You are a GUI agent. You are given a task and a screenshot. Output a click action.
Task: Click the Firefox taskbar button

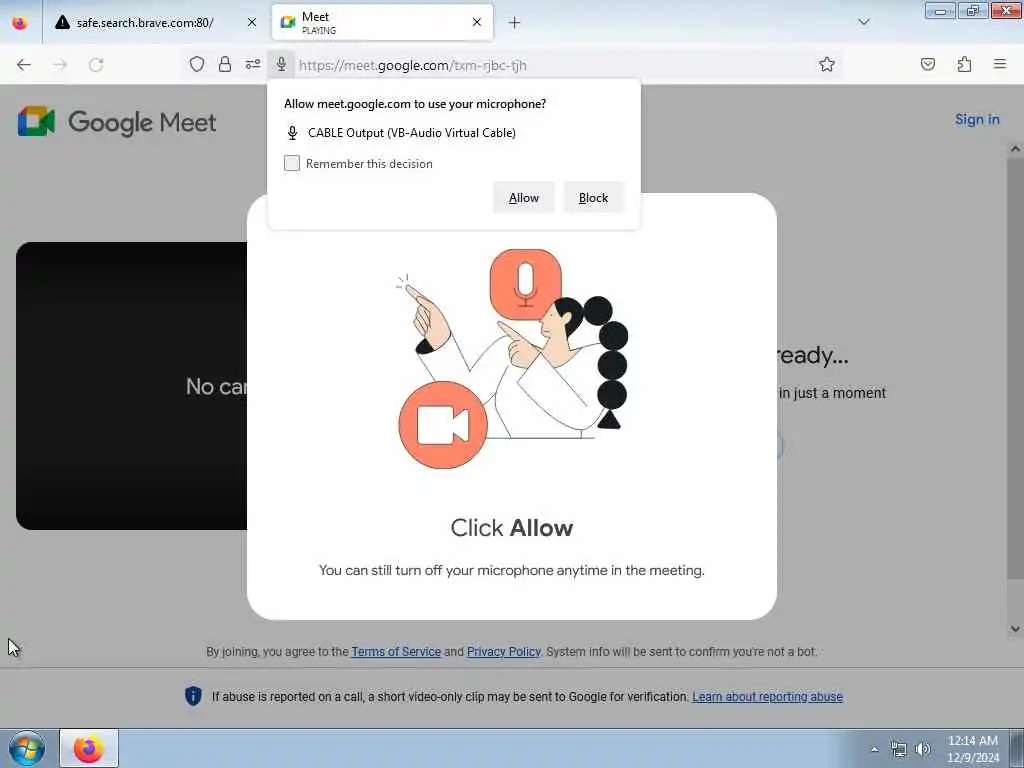click(x=89, y=748)
